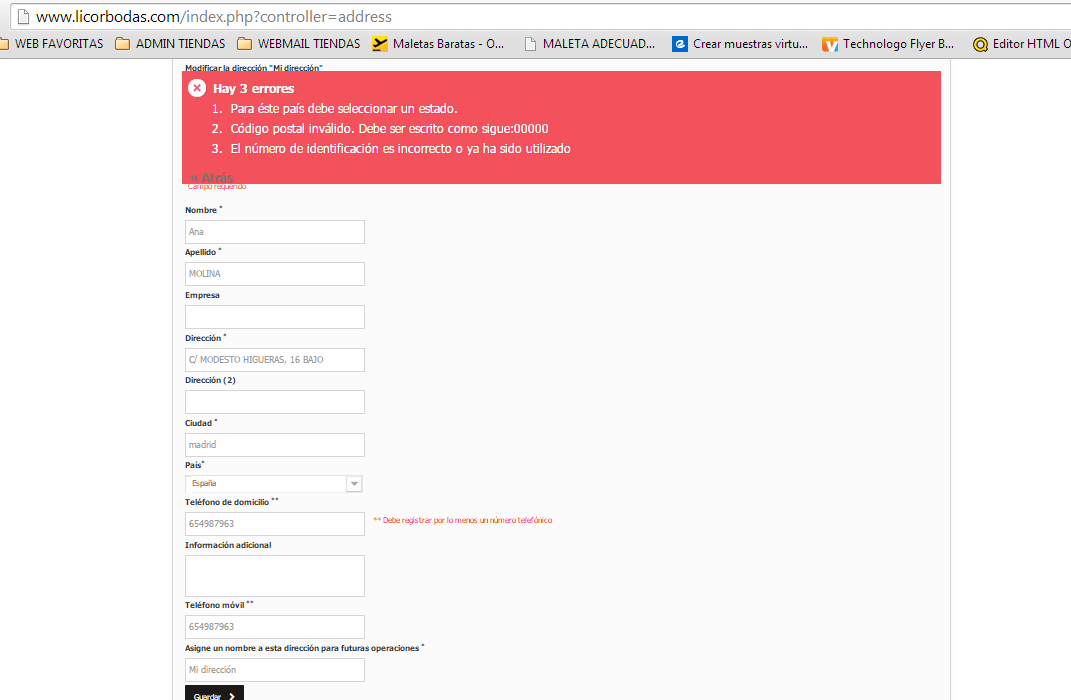1071x700 pixels.
Task: Click the 'Modificar la dirección' heading text
Action: [x=253, y=68]
